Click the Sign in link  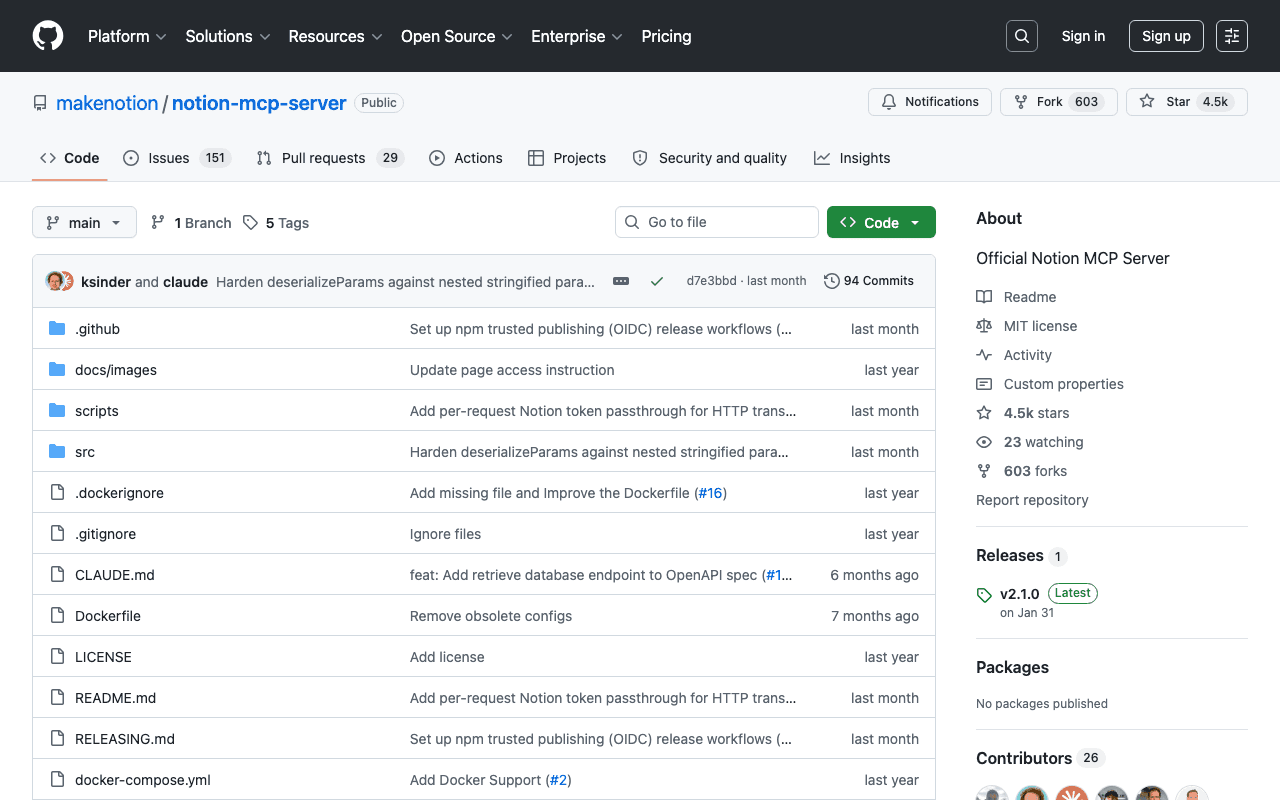1083,36
